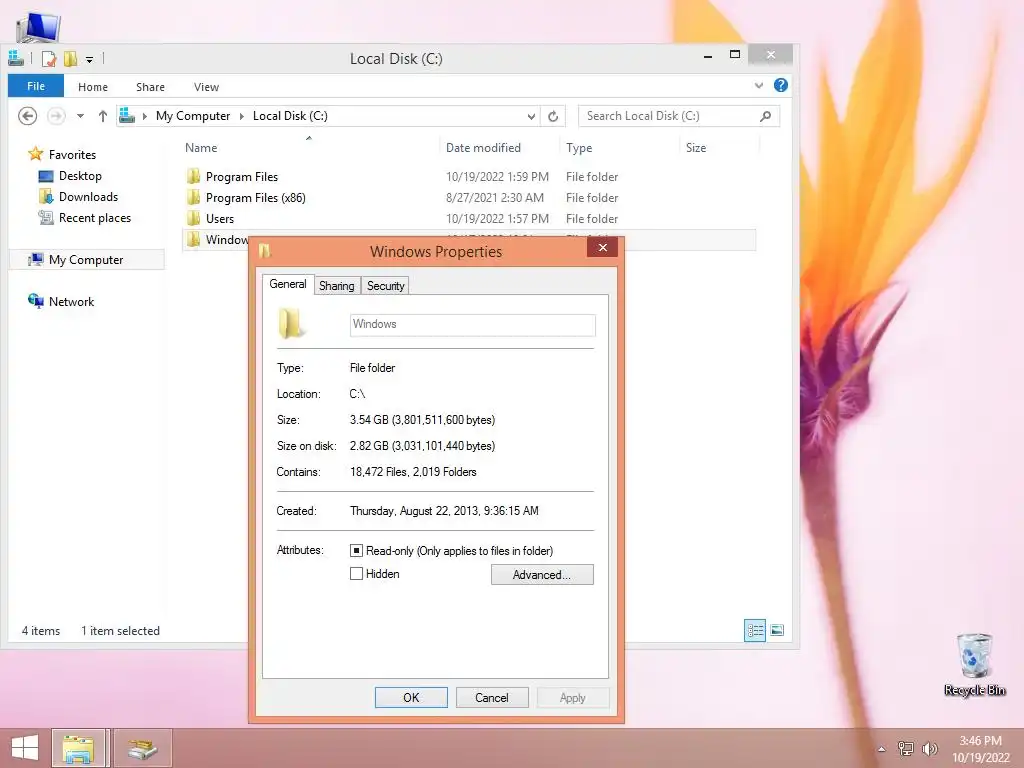This screenshot has height=768, width=1024.
Task: Select the Windows folder icon in list
Action: coord(193,239)
